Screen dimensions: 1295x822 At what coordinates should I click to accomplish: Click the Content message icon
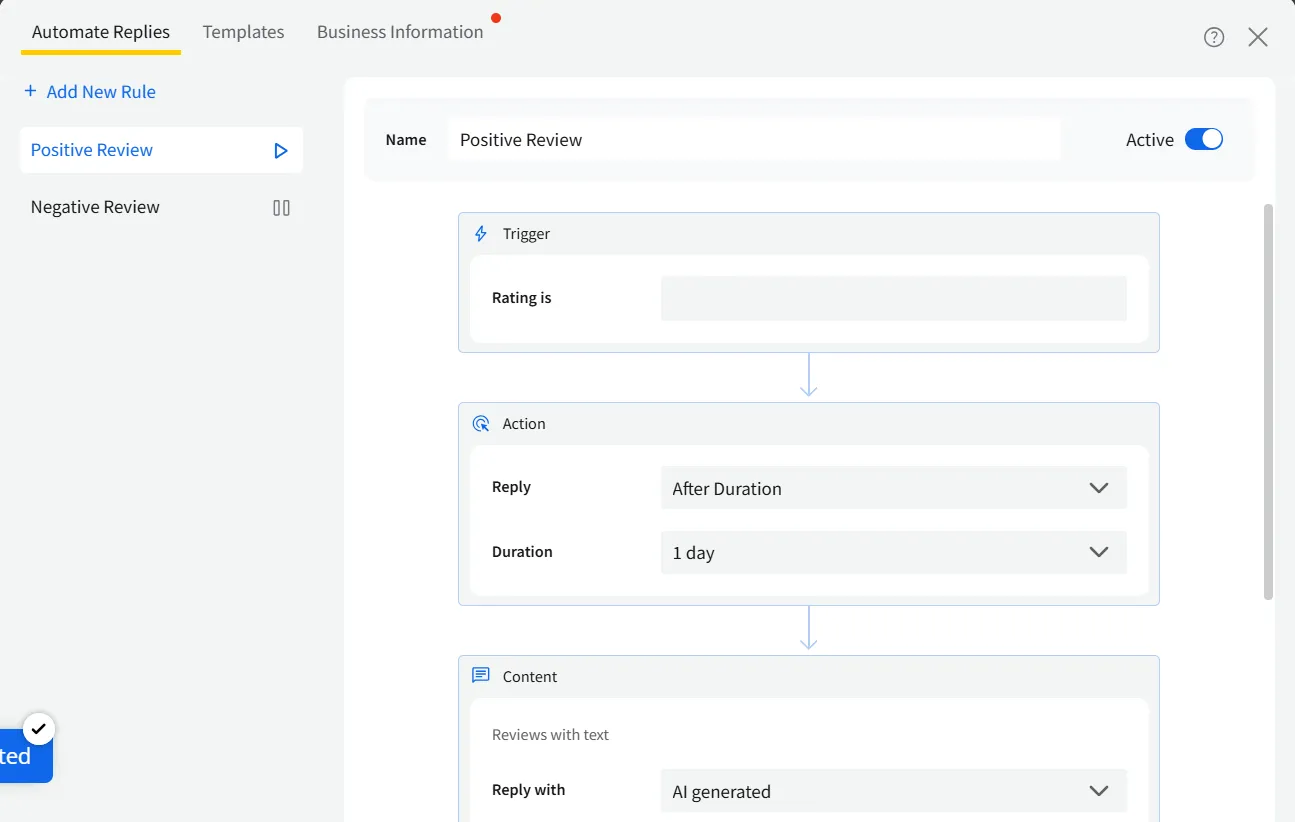(x=481, y=676)
